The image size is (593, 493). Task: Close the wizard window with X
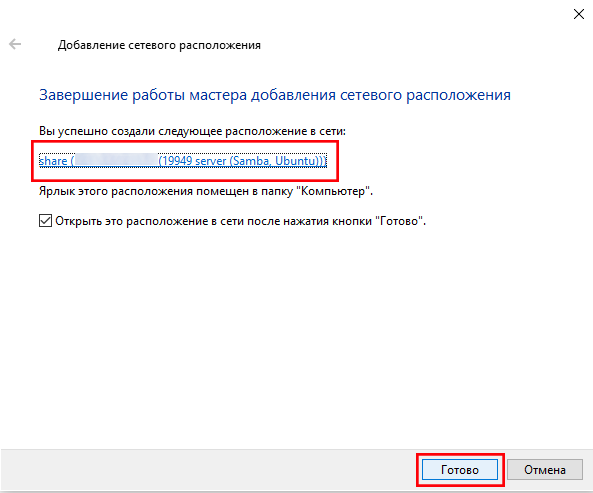tap(579, 14)
